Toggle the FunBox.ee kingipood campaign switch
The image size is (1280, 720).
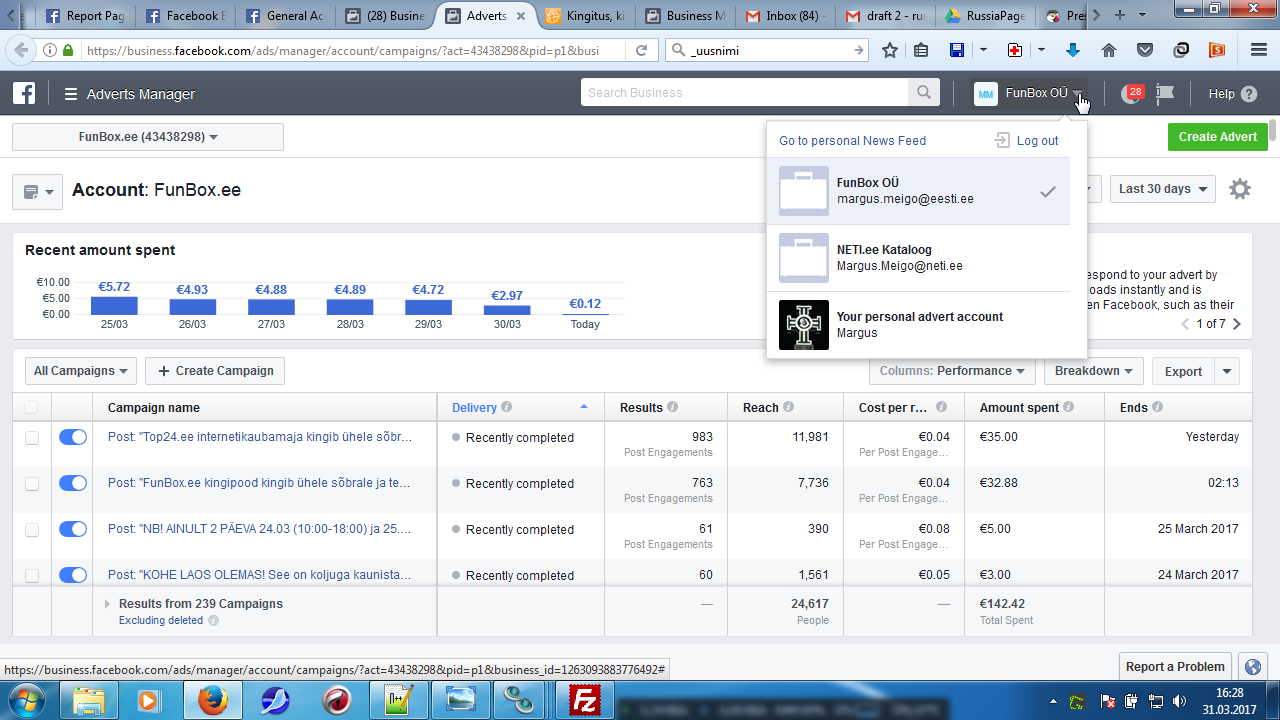click(x=73, y=483)
